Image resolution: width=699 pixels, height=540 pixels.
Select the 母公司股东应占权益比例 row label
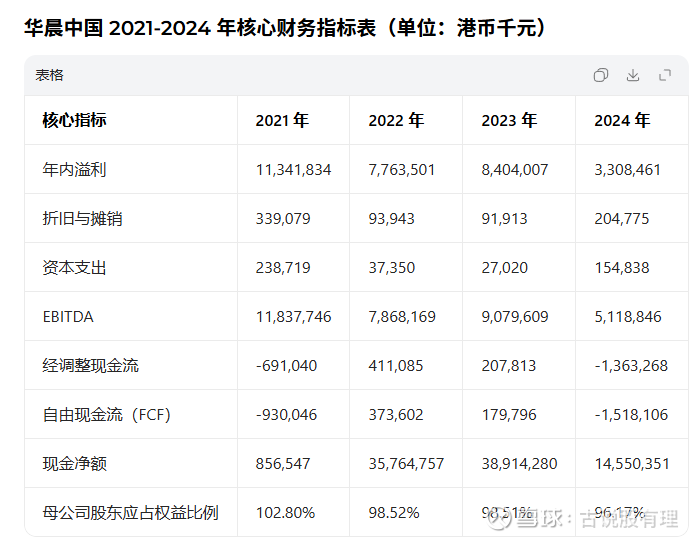(x=130, y=513)
